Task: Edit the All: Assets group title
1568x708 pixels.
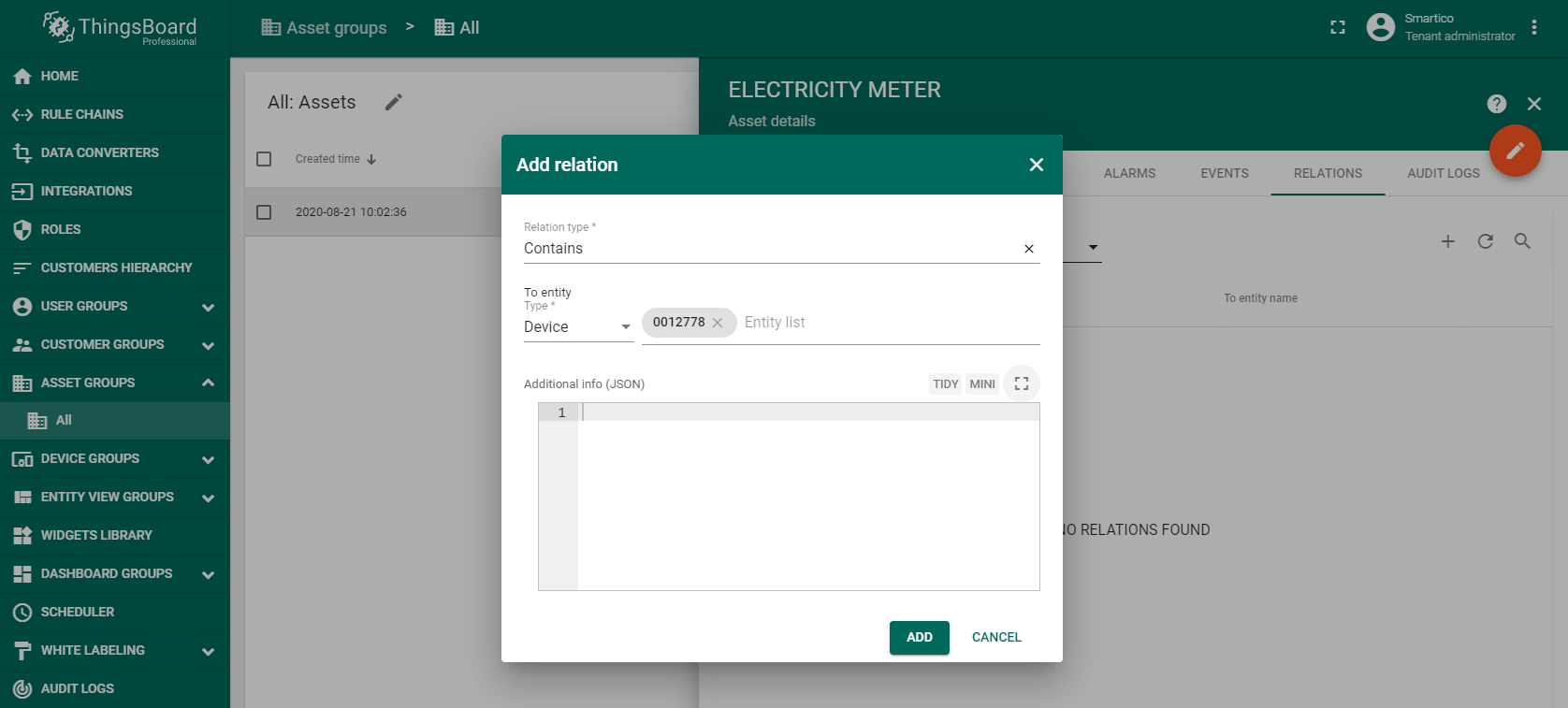Action: point(394,102)
